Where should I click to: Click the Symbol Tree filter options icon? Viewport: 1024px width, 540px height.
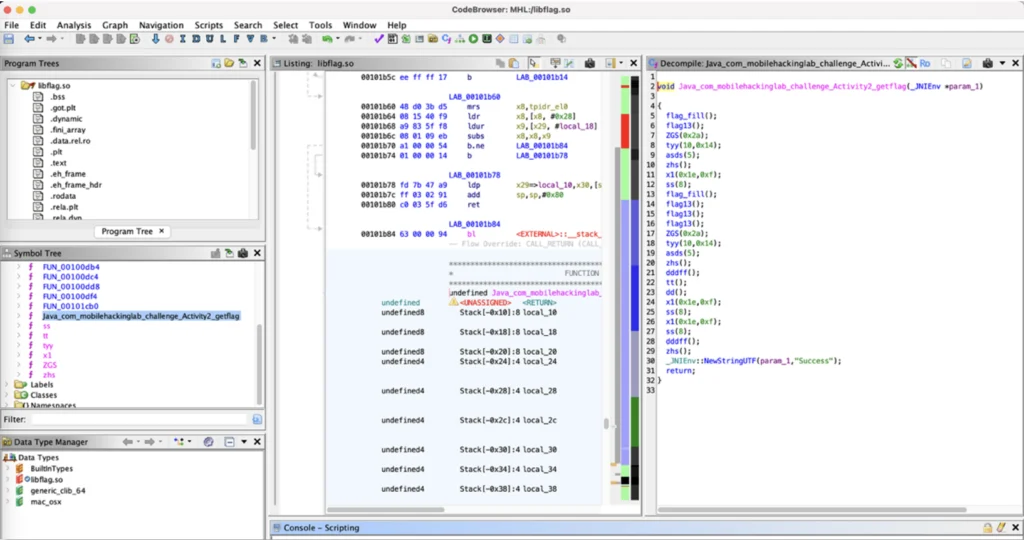(257, 419)
